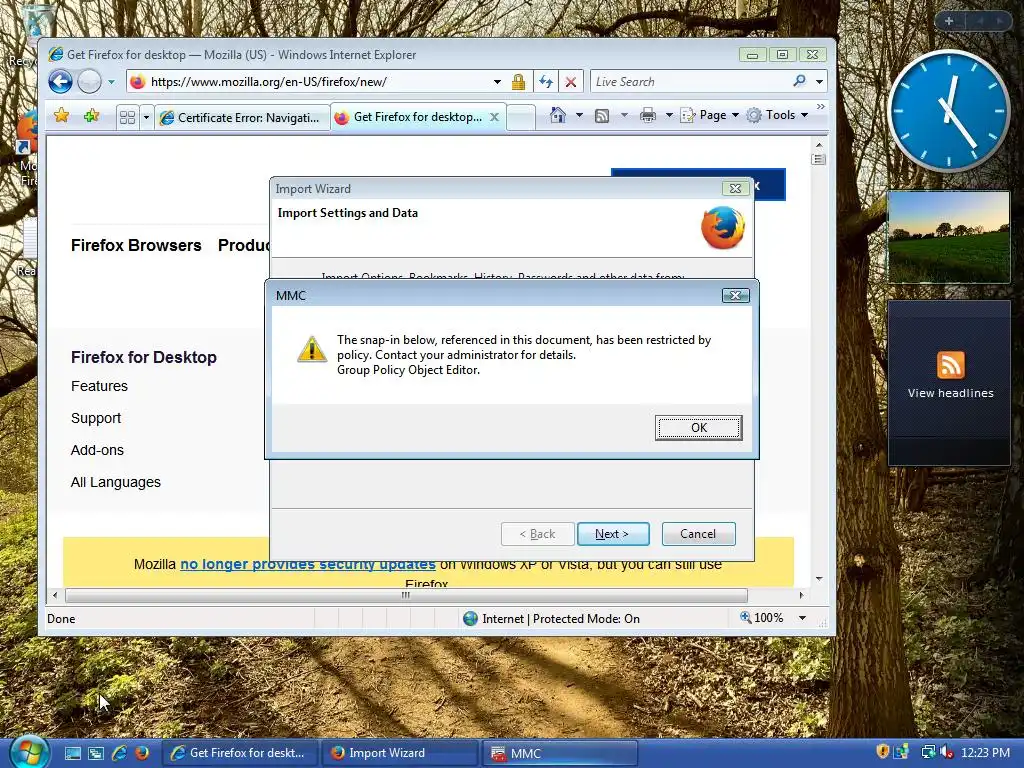Select the MMC taskbar button
The image size is (1024, 768).
click(559, 753)
